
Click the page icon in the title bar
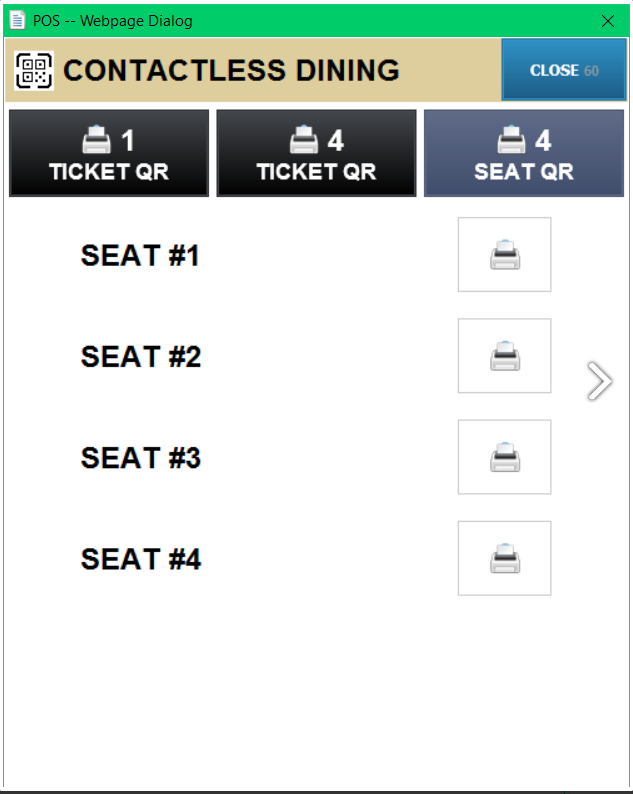(x=17, y=20)
